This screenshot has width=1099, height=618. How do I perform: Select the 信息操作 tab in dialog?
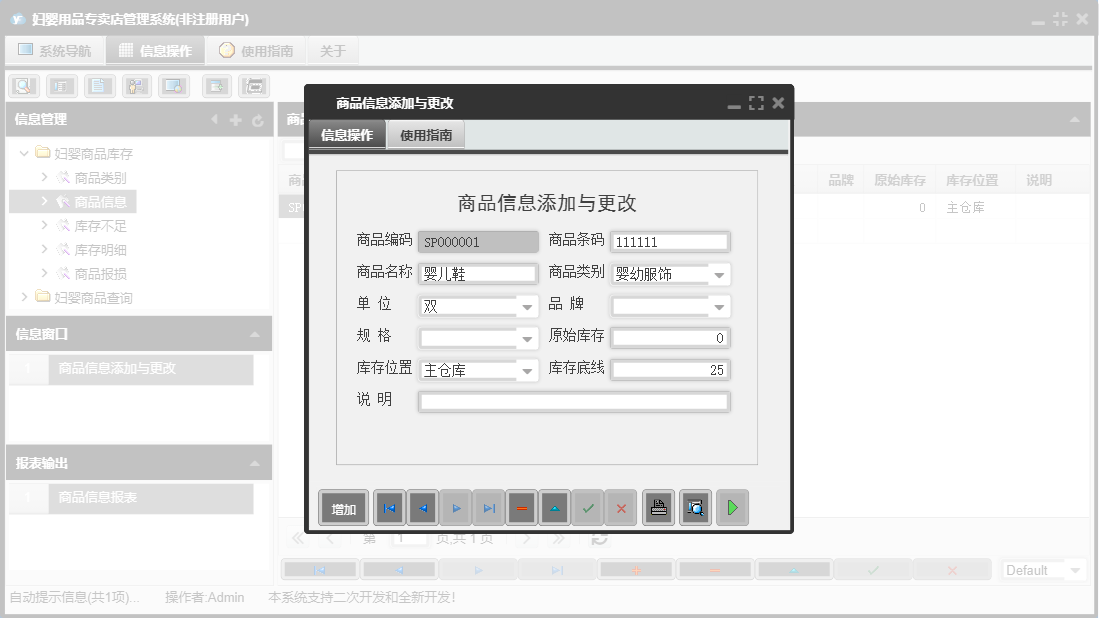347,135
